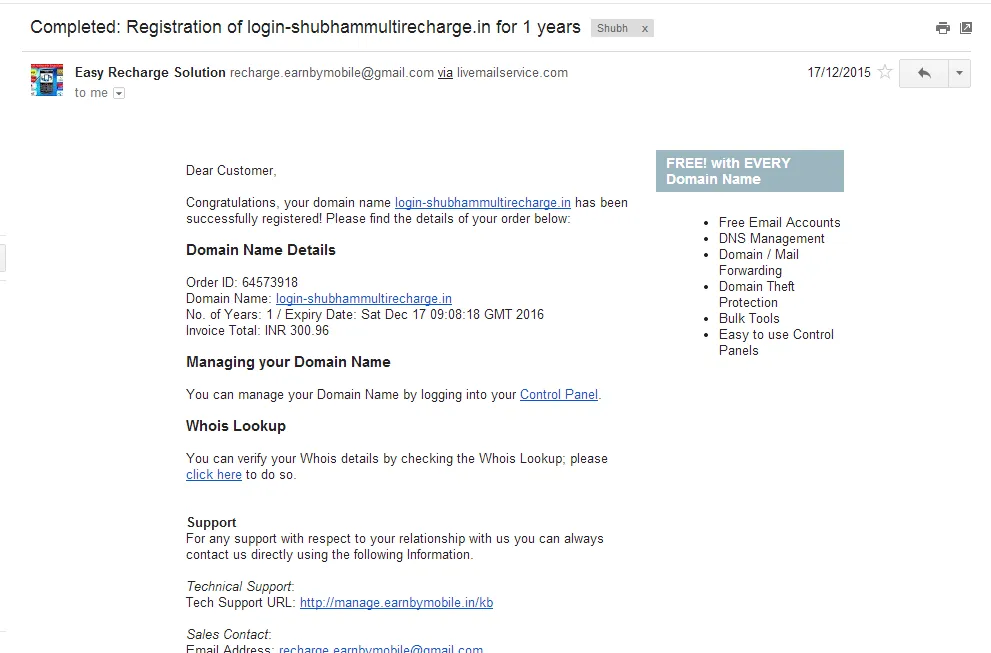
Task: Open the Control Panel link
Action: pos(559,394)
